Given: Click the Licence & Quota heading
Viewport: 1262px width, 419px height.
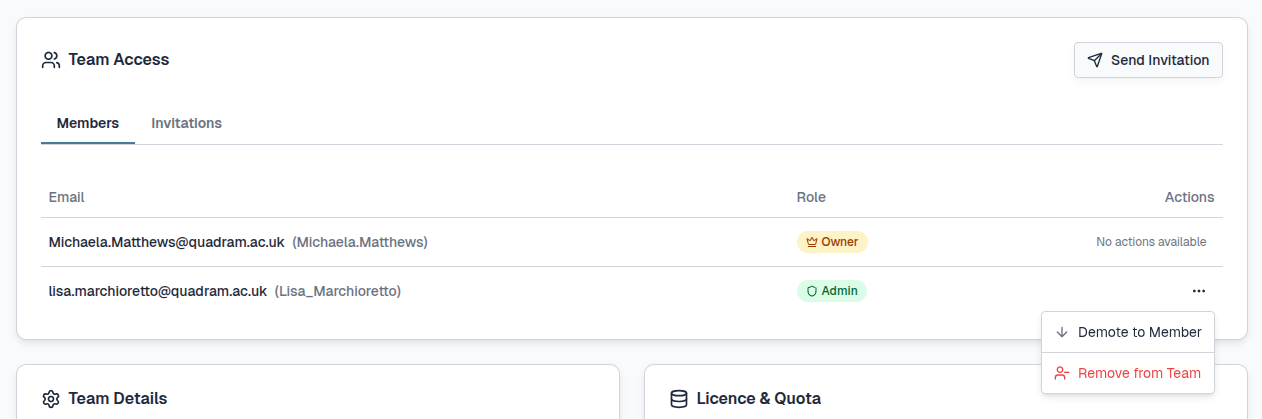Looking at the screenshot, I should [x=759, y=399].
